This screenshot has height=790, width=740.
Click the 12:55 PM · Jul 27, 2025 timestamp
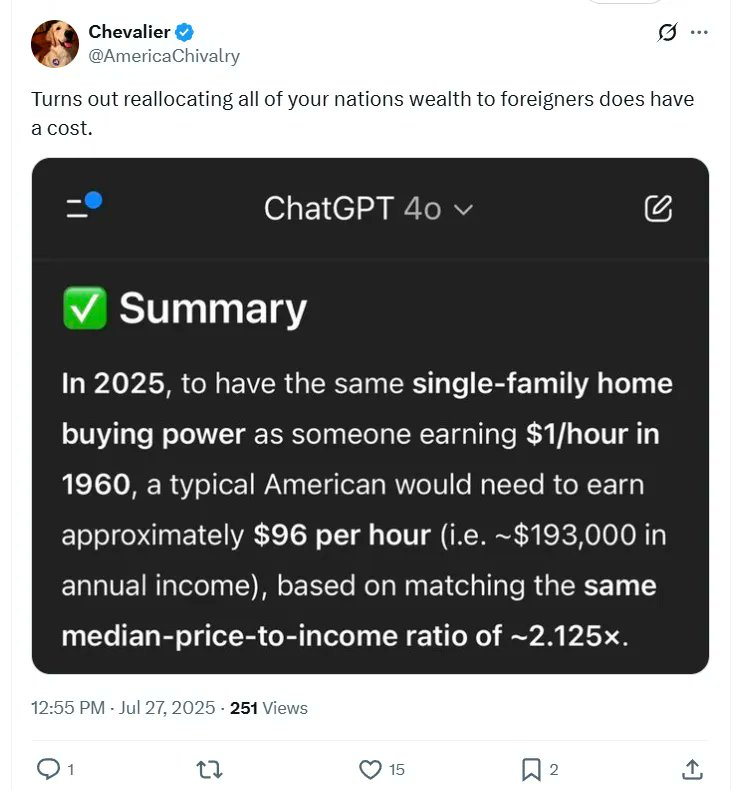123,708
